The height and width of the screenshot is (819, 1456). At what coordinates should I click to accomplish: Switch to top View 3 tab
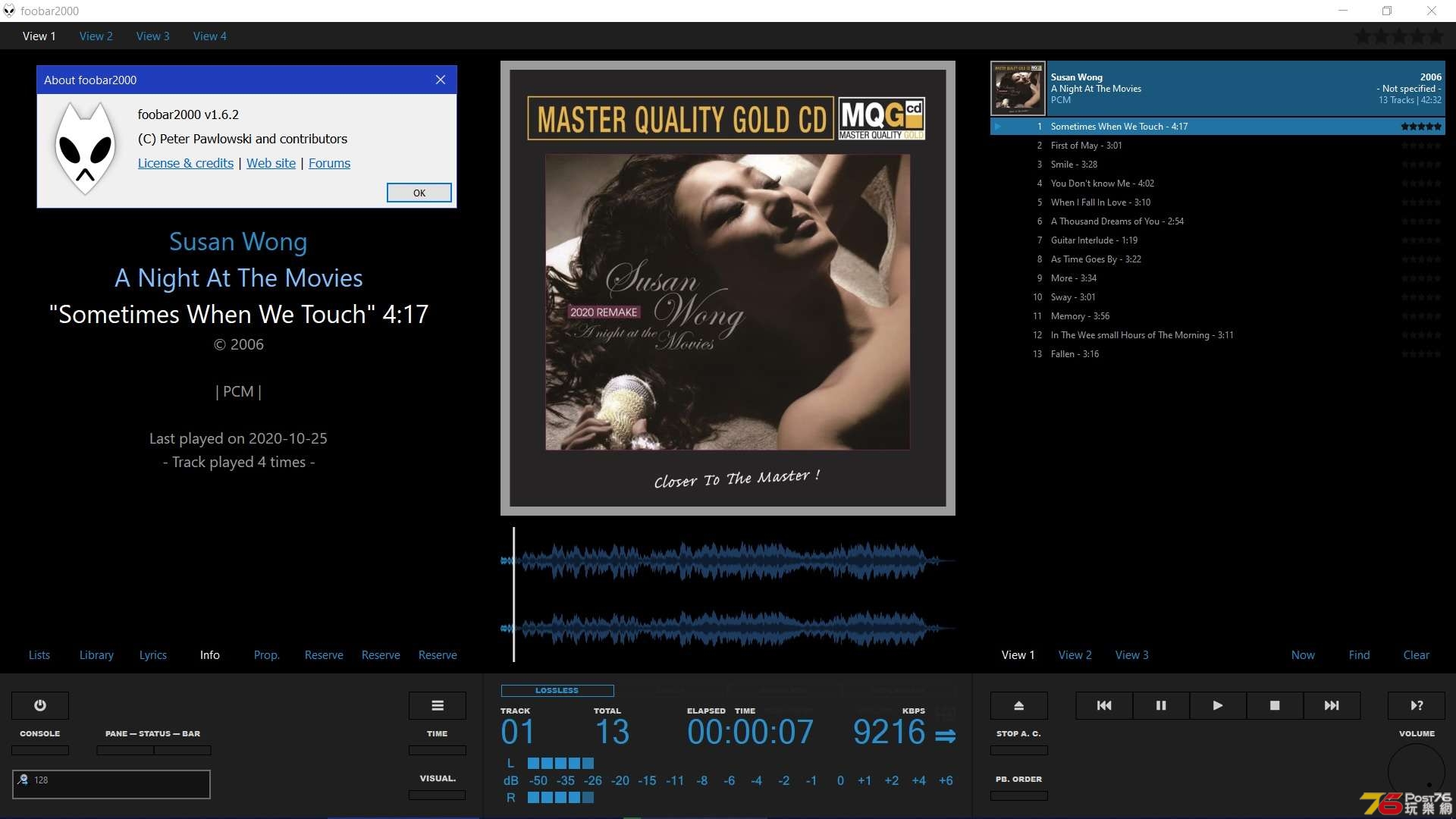[152, 36]
